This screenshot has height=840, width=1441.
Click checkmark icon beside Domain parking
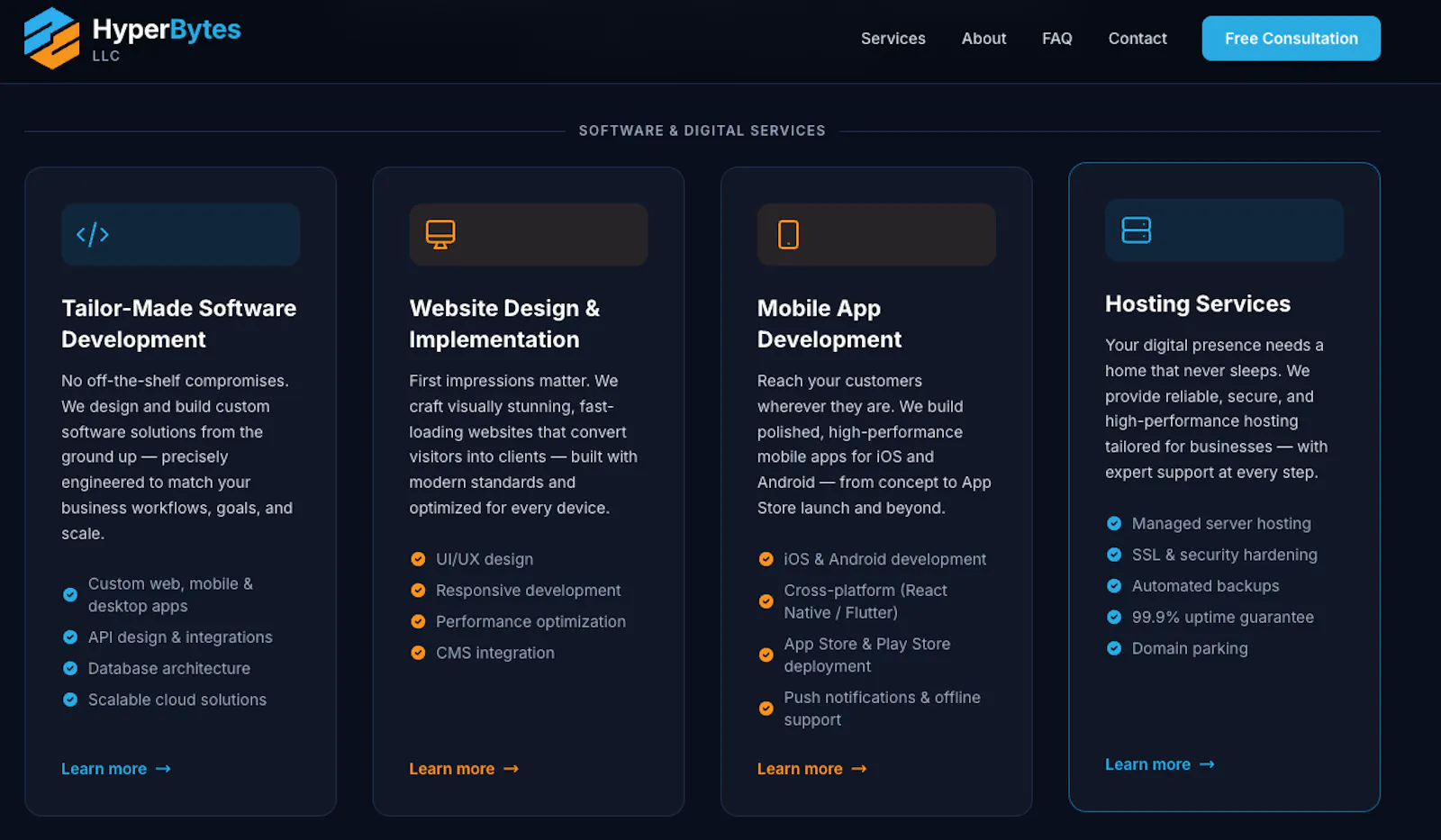tap(1114, 648)
